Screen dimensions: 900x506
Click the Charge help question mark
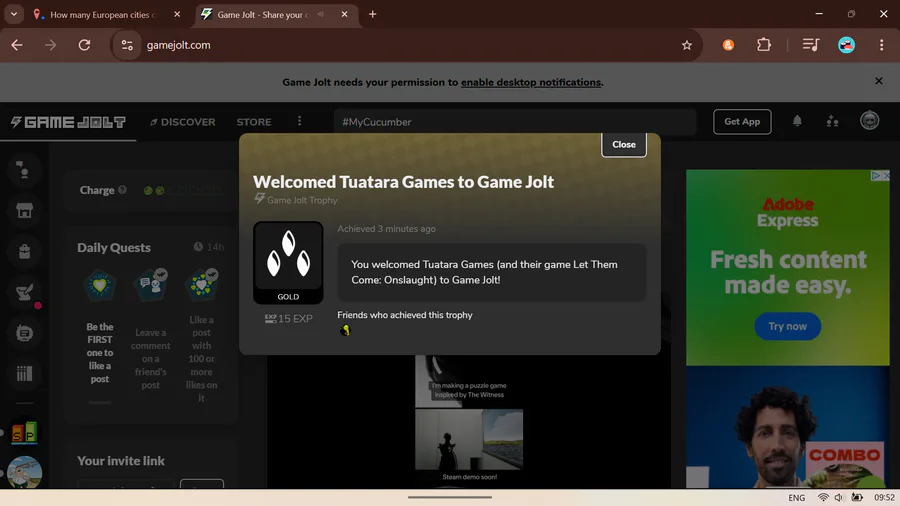click(122, 190)
